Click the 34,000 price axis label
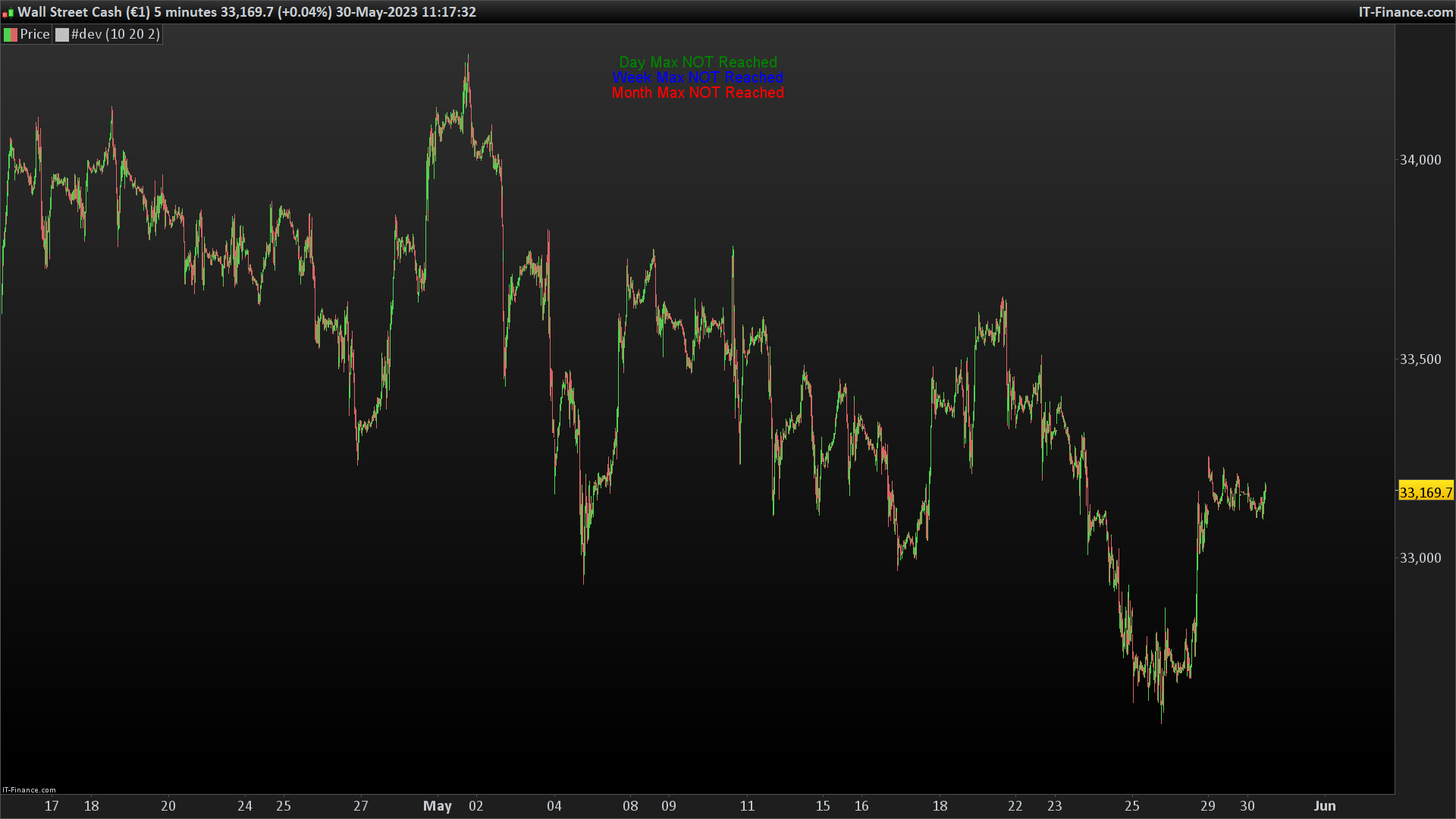 point(1420,160)
